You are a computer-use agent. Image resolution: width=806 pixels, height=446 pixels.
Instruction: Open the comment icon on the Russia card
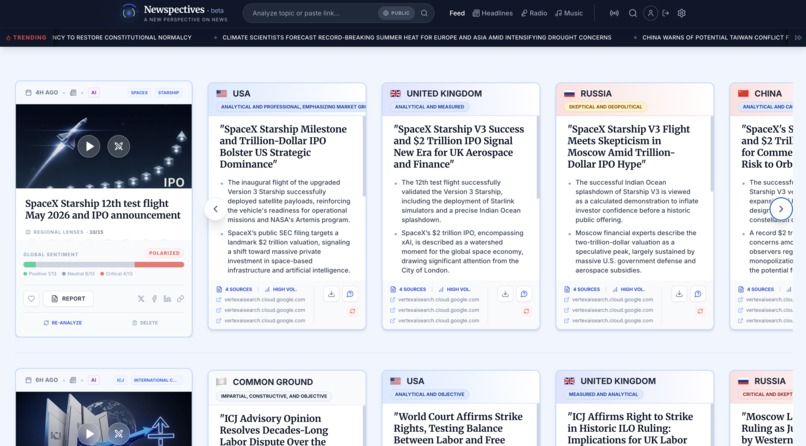pyautogui.click(x=698, y=294)
